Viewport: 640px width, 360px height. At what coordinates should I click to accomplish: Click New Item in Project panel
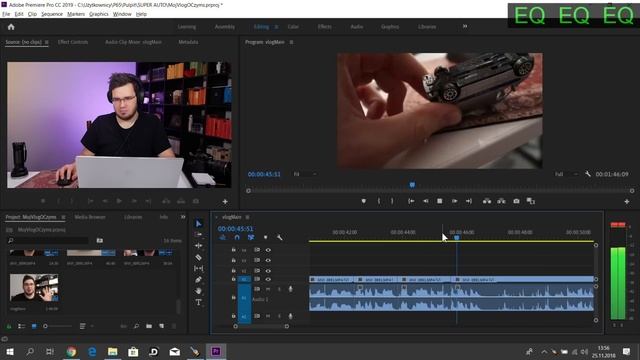click(162, 326)
